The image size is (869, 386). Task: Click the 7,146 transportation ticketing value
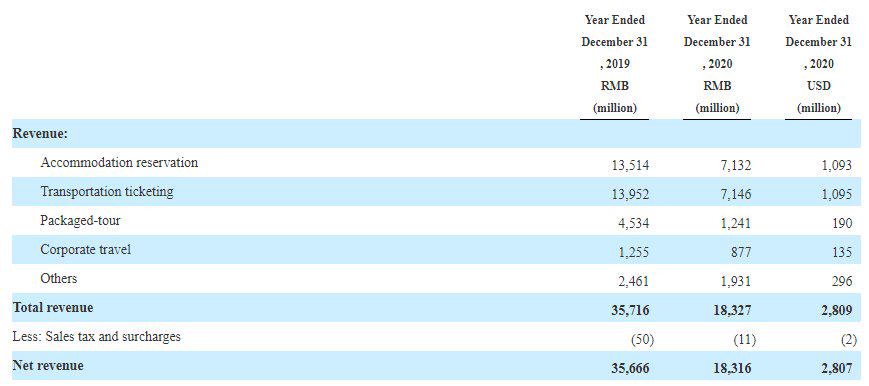pos(736,194)
